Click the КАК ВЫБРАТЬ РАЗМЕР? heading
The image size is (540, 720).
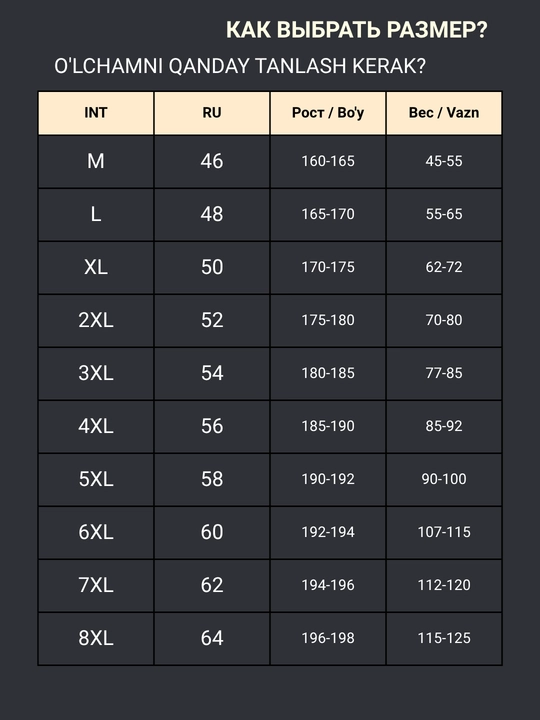click(x=356, y=30)
